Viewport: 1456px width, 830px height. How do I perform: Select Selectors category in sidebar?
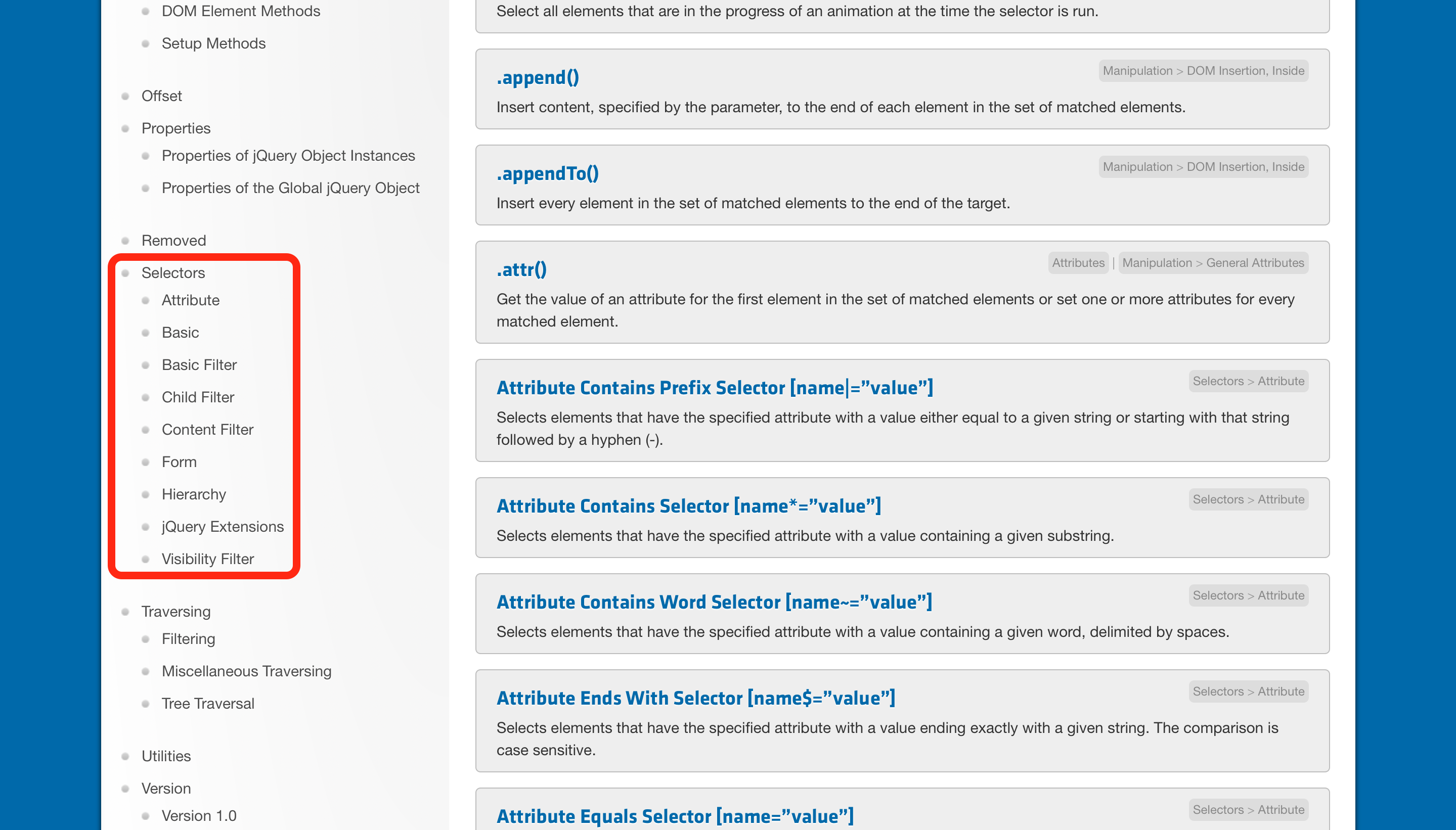point(173,272)
